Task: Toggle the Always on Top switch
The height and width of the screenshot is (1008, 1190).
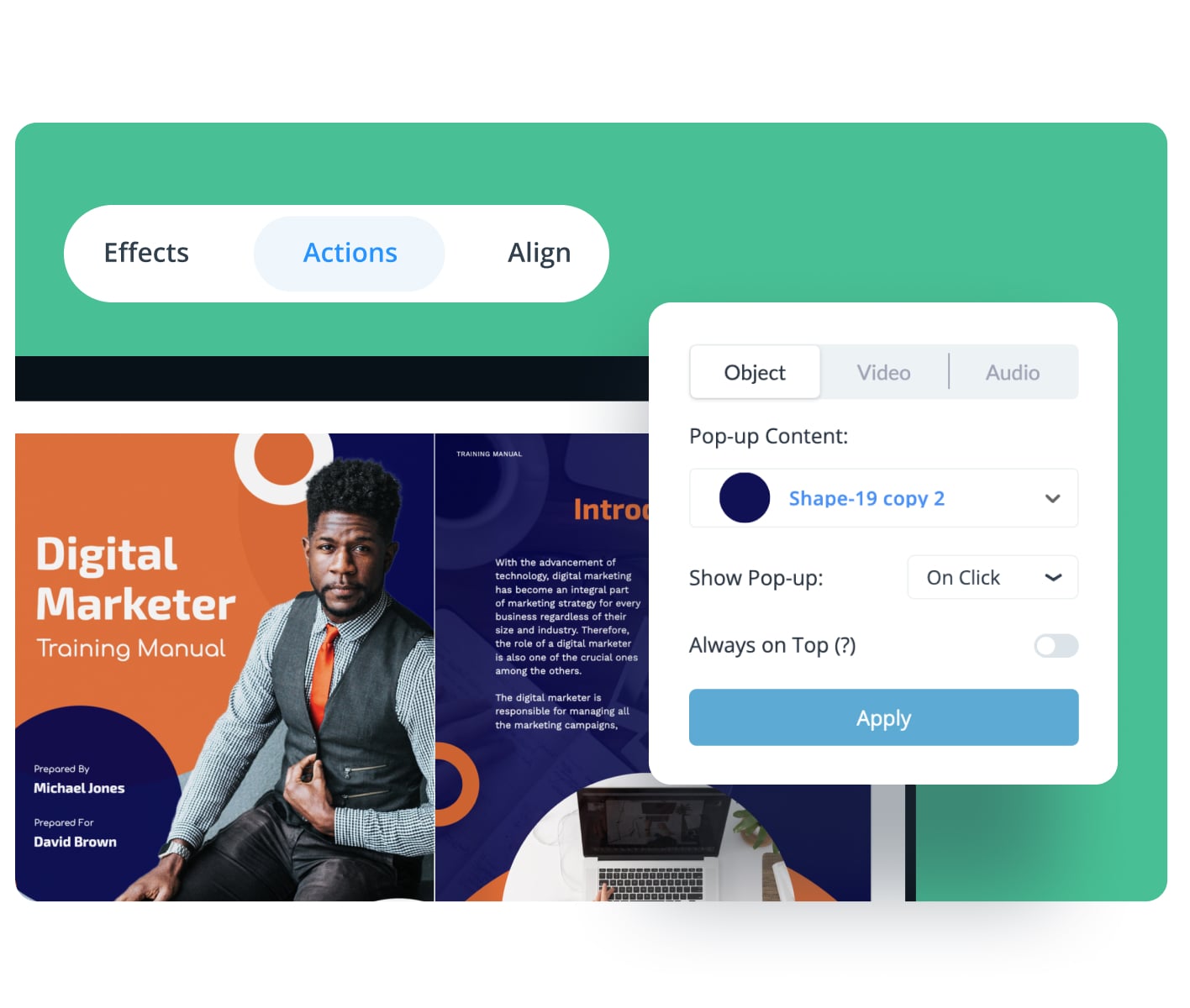Action: click(1056, 645)
